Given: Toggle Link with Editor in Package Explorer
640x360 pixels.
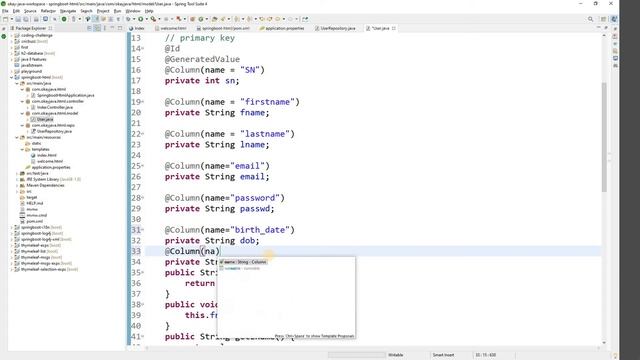Looking at the screenshot, I should click(97, 28).
